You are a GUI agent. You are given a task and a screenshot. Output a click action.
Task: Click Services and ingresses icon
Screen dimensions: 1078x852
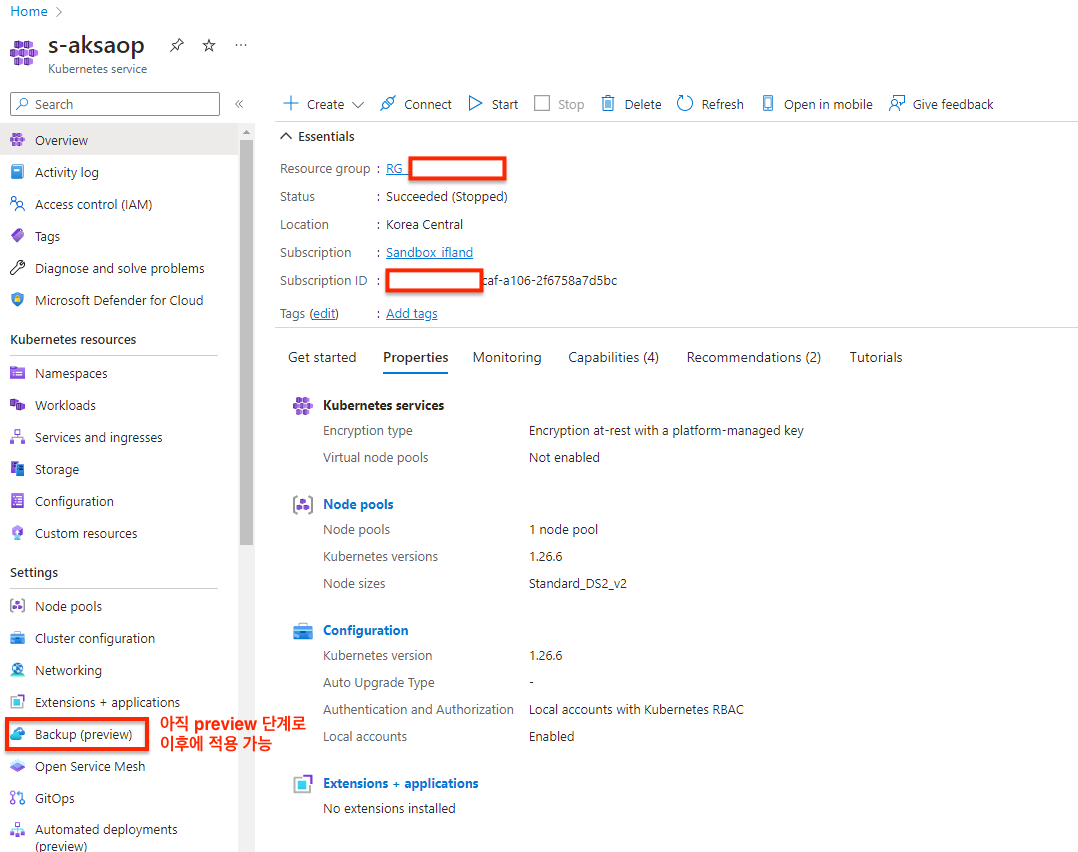coord(18,437)
